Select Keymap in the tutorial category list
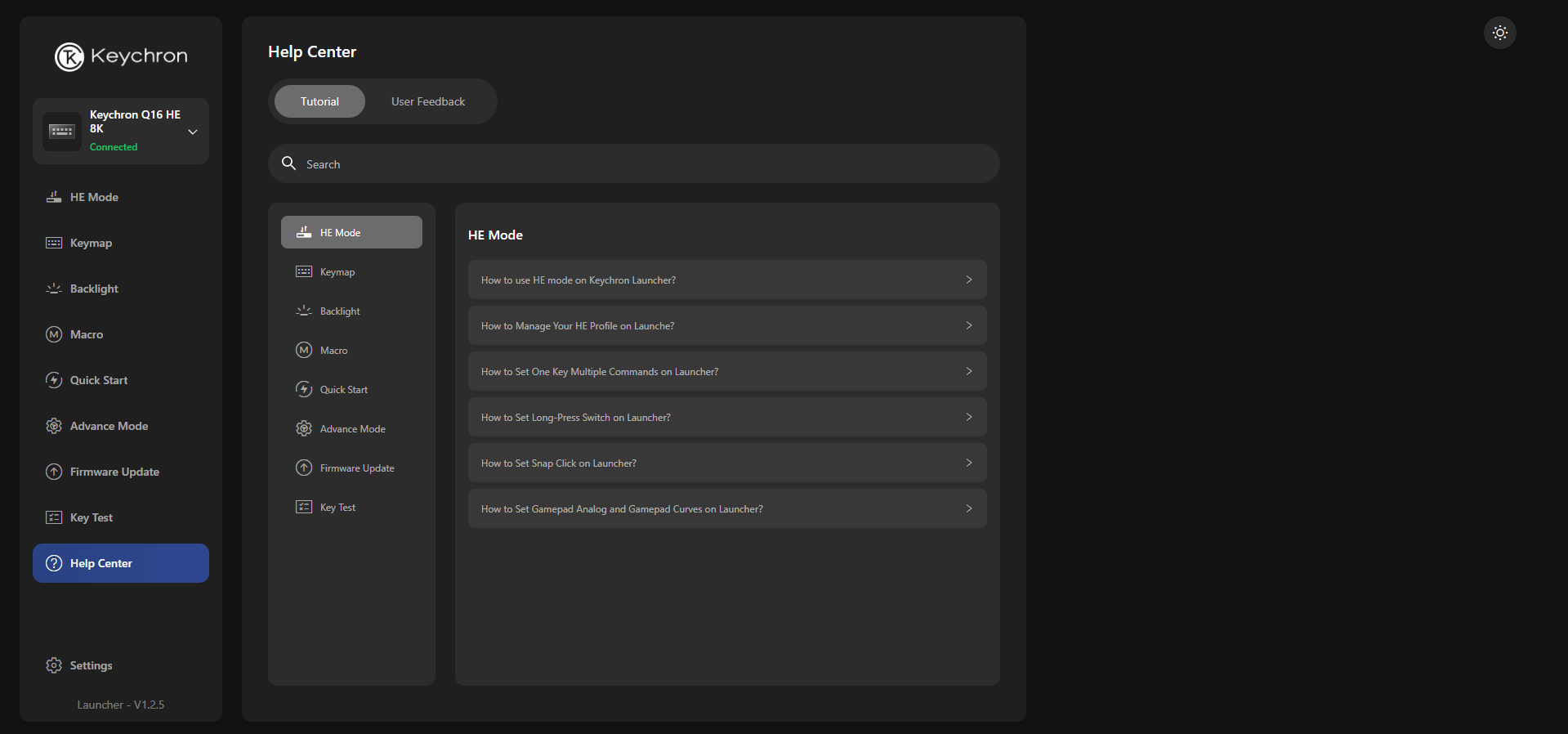This screenshot has height=734, width=1568. pos(337,272)
